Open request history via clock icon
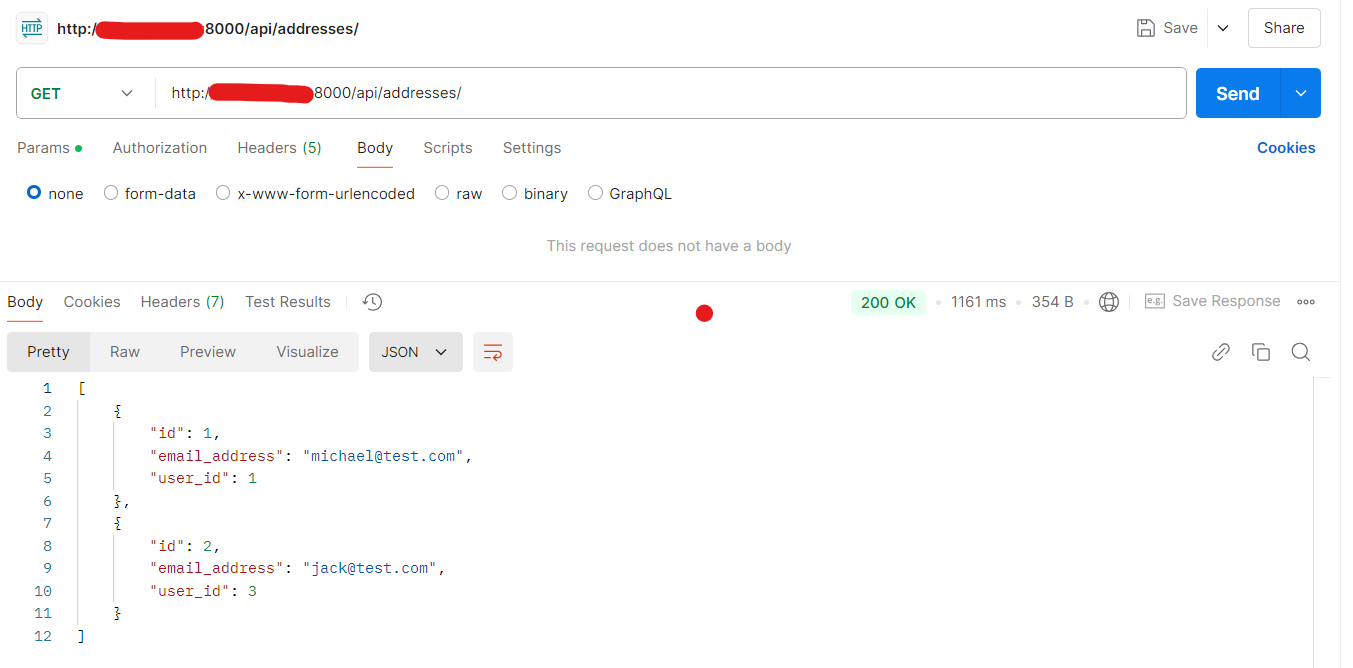Viewport: 1353px width, 668px height. pyautogui.click(x=371, y=301)
